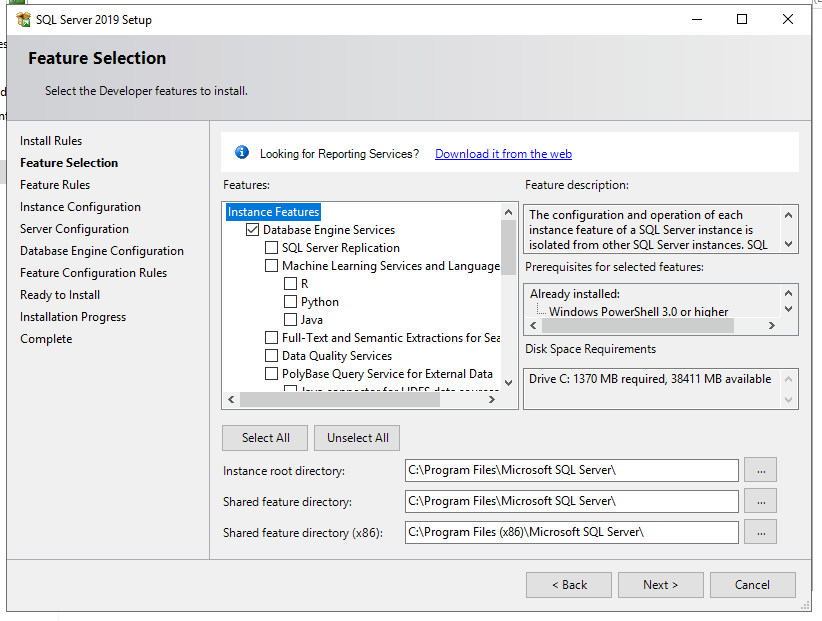Click Install Rules in the setup steps
This screenshot has width=822, height=621.
click(x=51, y=141)
